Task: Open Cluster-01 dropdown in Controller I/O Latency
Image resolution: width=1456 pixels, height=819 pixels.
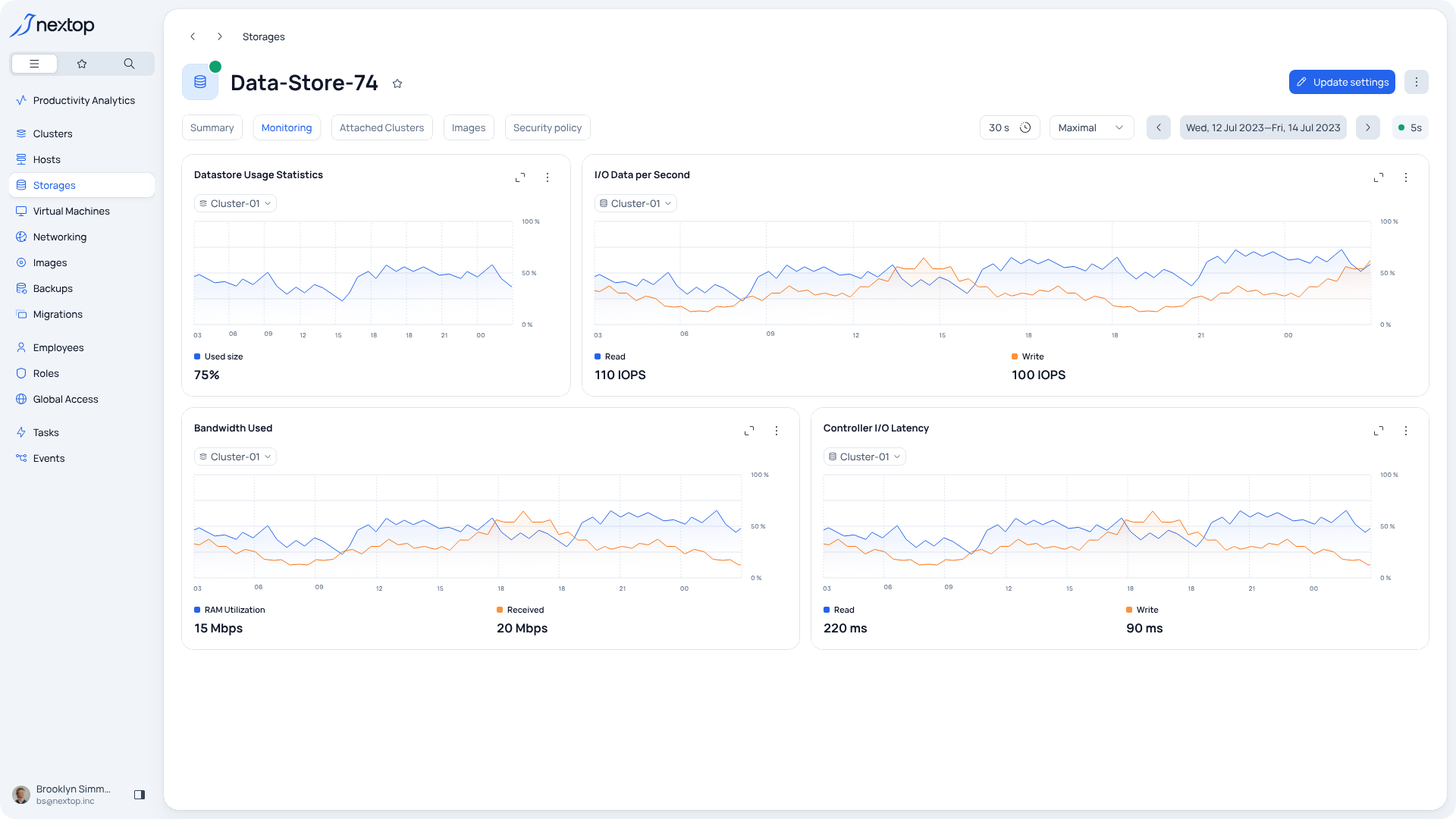Action: (x=864, y=457)
